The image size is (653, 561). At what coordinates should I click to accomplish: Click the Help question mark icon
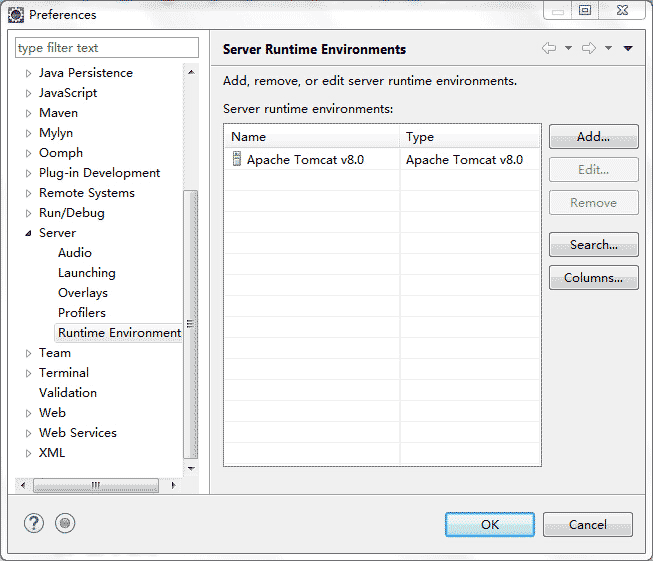34,523
